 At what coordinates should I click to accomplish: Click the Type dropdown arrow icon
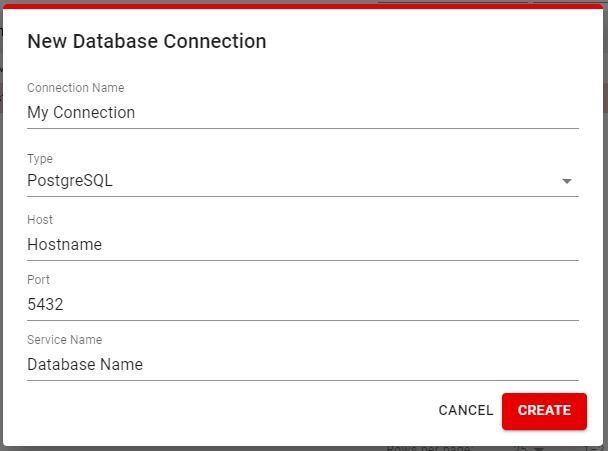[566, 182]
